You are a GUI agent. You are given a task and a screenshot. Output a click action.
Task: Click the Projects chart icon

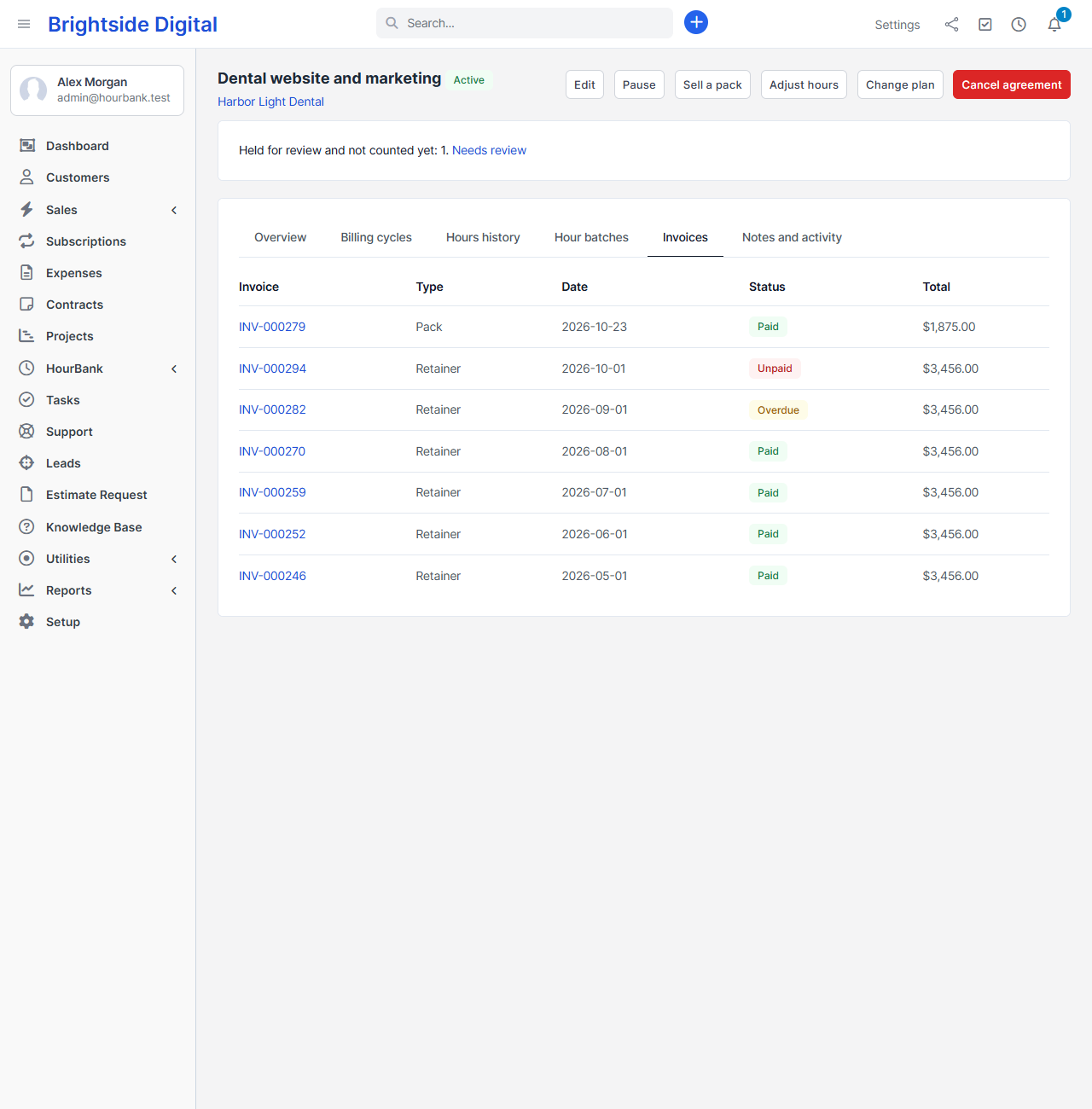click(27, 336)
